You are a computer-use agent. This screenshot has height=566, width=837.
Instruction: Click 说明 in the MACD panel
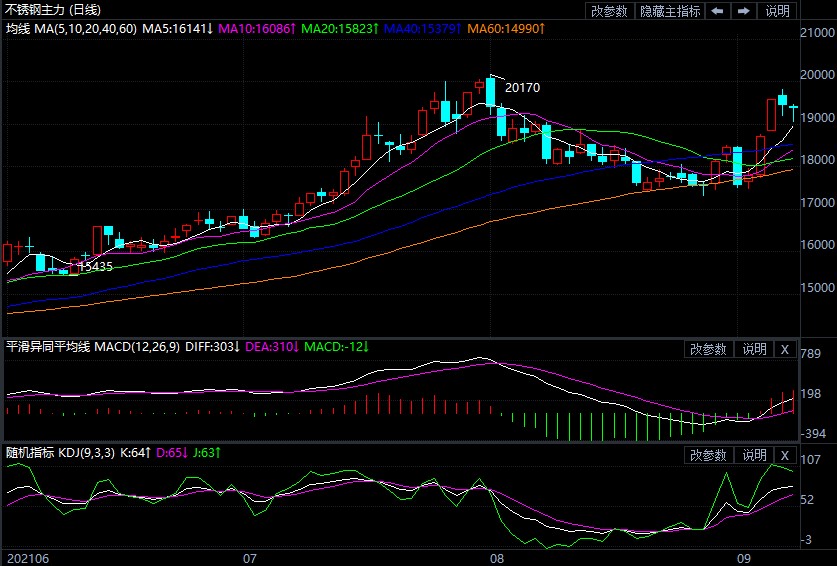tap(753, 349)
